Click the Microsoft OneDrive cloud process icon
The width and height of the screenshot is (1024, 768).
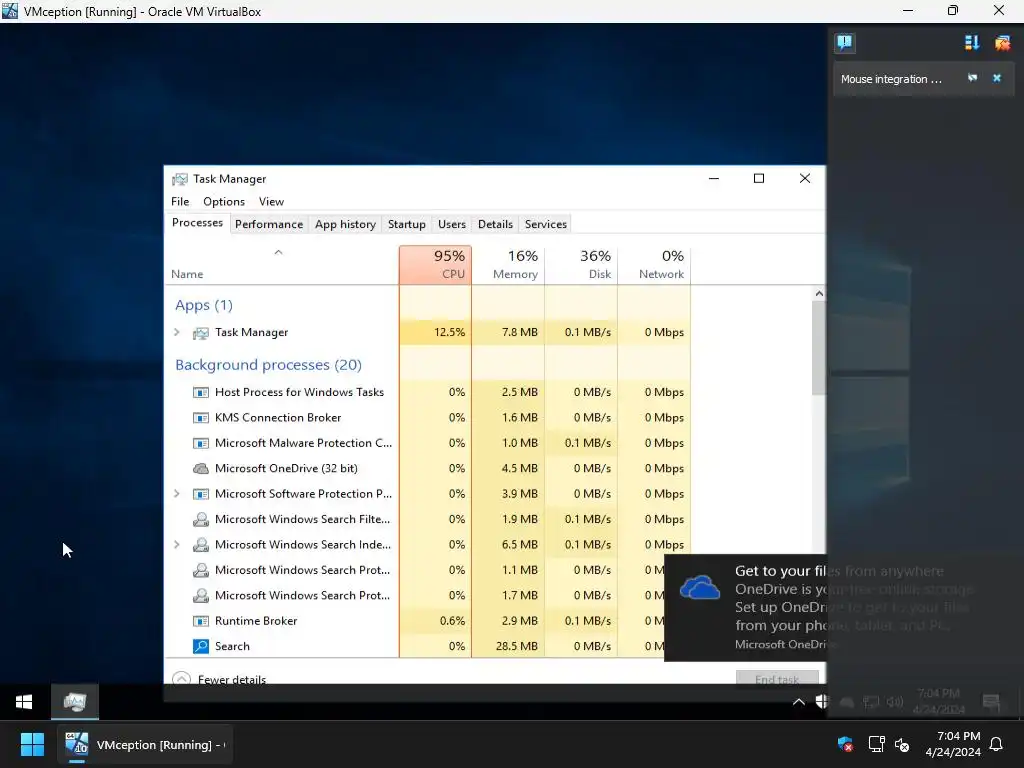click(x=200, y=469)
